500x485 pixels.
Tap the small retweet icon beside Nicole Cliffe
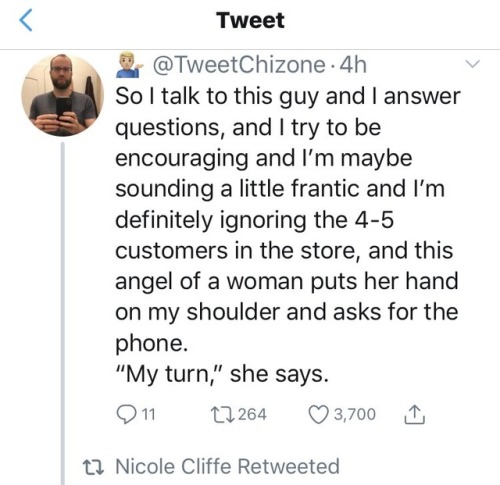pyautogui.click(x=93, y=467)
